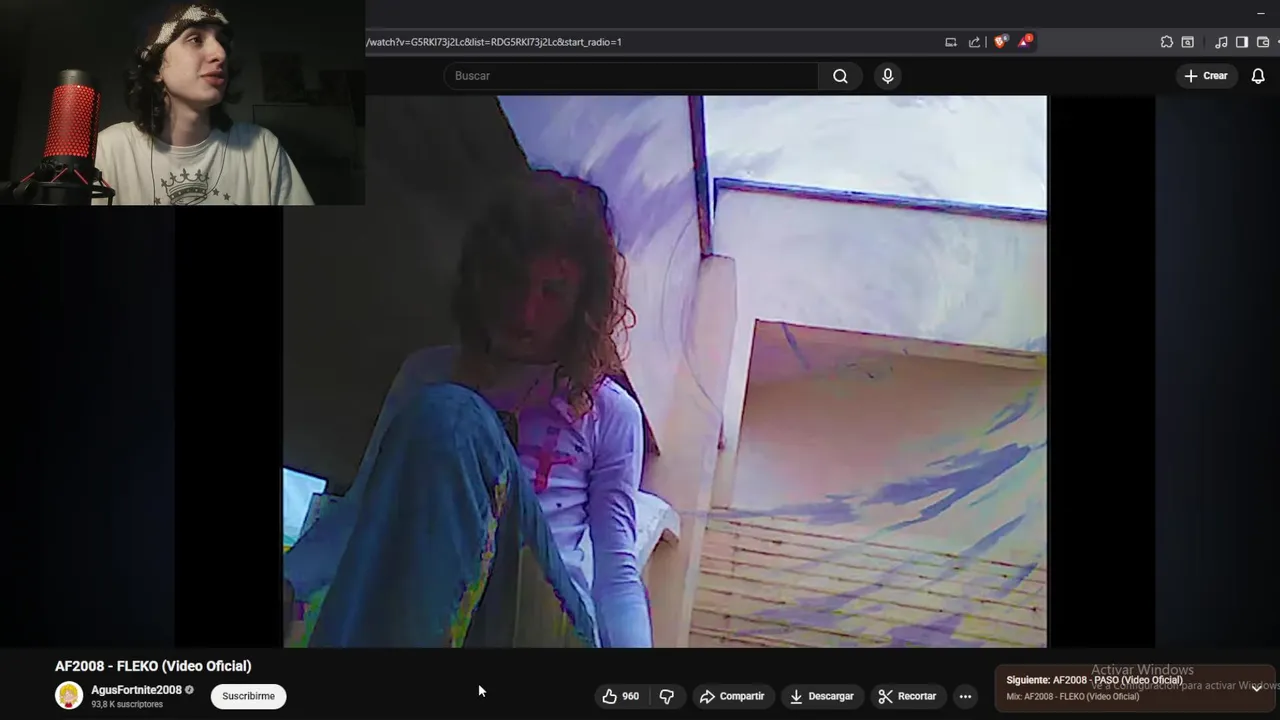Open Brave Shields lion icon
1280x720 pixels.
click(x=1000, y=42)
